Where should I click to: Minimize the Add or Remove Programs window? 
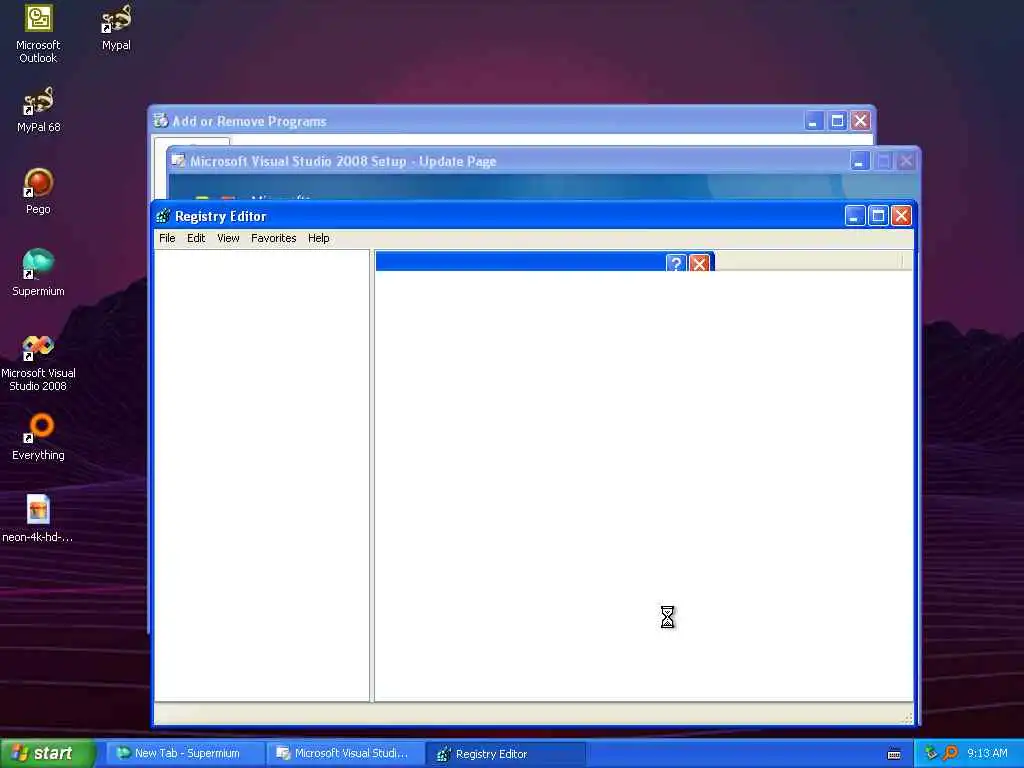pos(814,121)
